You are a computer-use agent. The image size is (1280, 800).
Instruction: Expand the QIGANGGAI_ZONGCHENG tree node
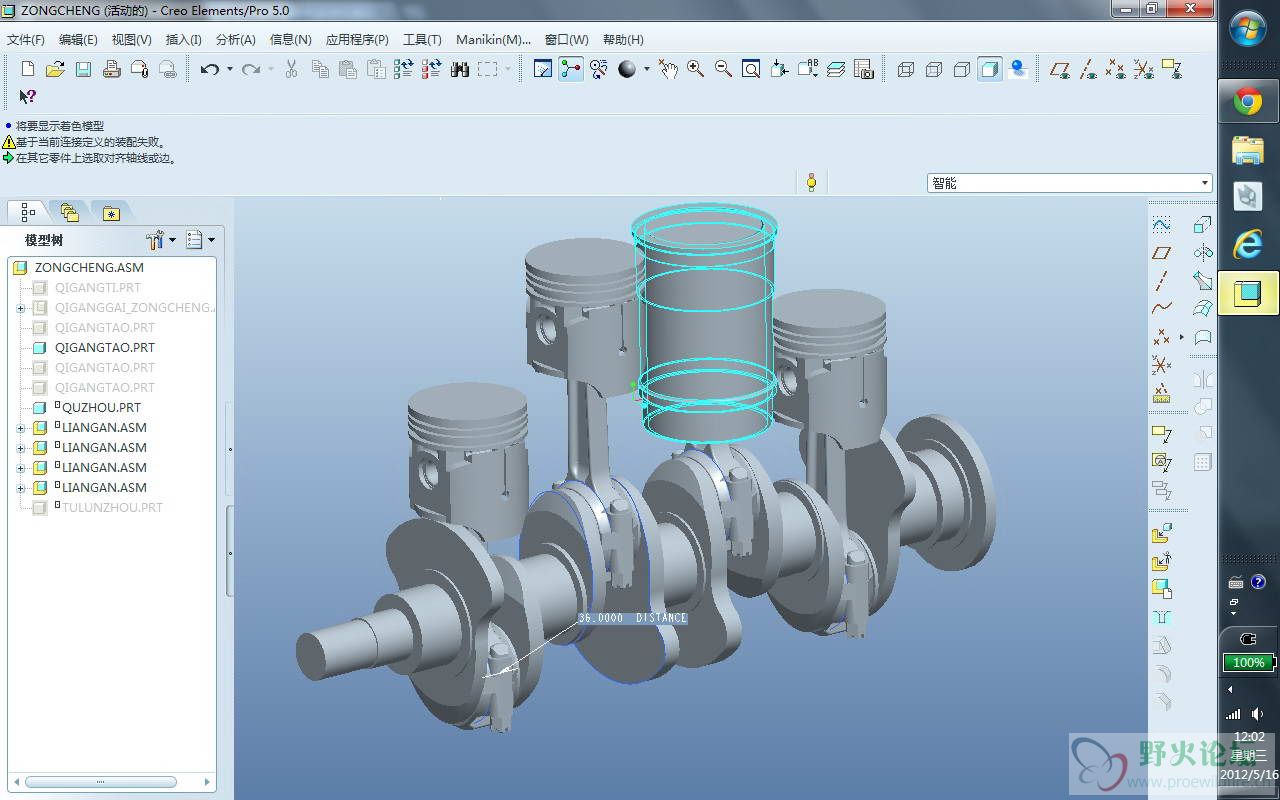(20, 308)
